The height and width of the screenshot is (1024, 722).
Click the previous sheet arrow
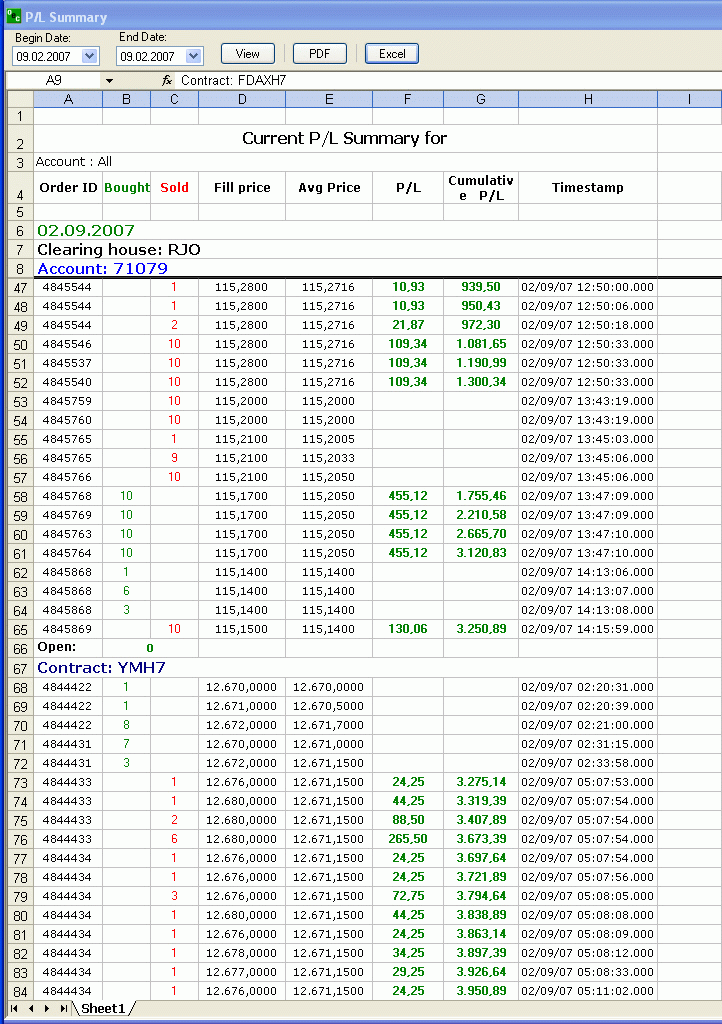pyautogui.click(x=31, y=1009)
